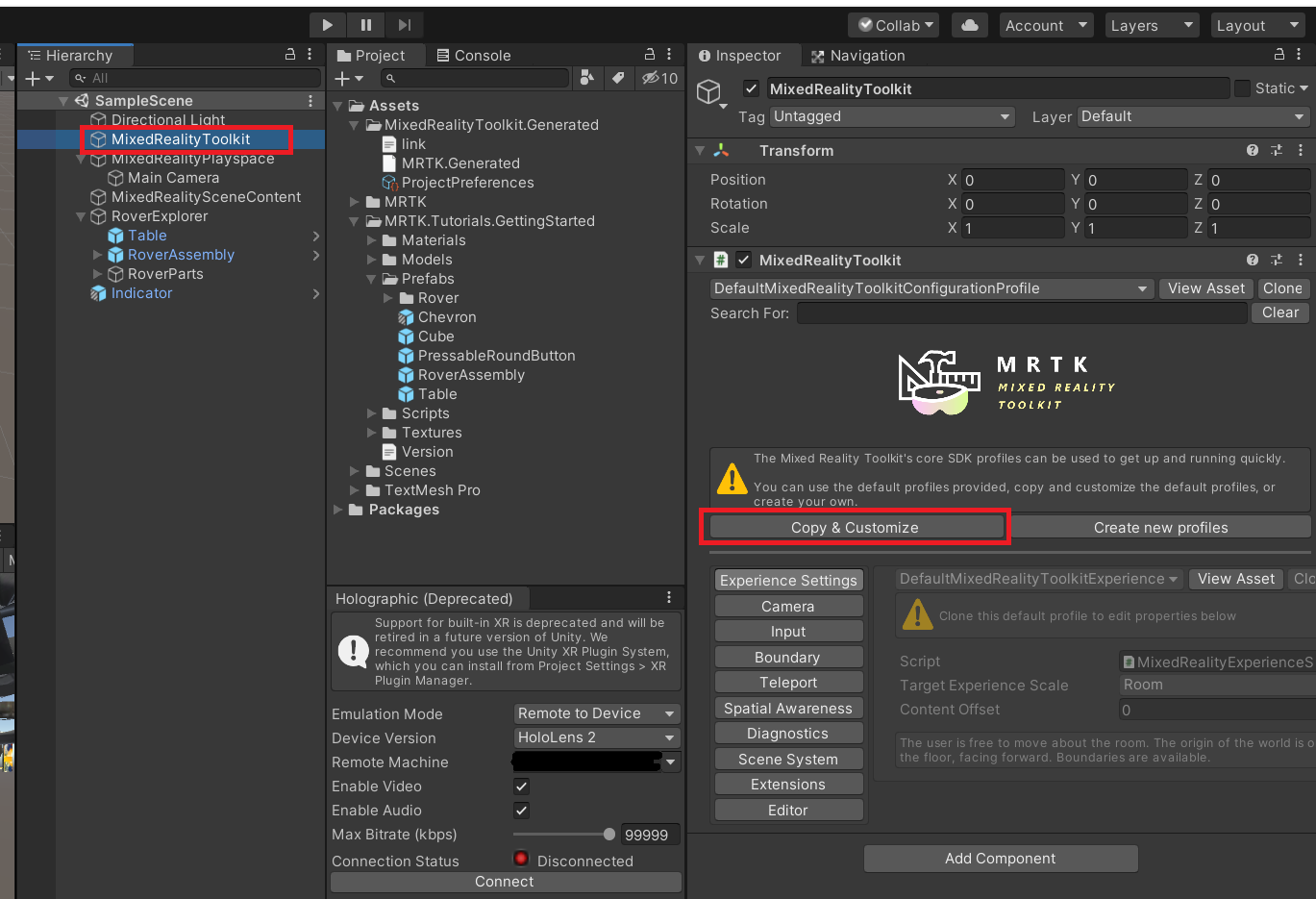Collapse the SampleScene tree node
This screenshot has width=1316, height=899.
pos(63,101)
